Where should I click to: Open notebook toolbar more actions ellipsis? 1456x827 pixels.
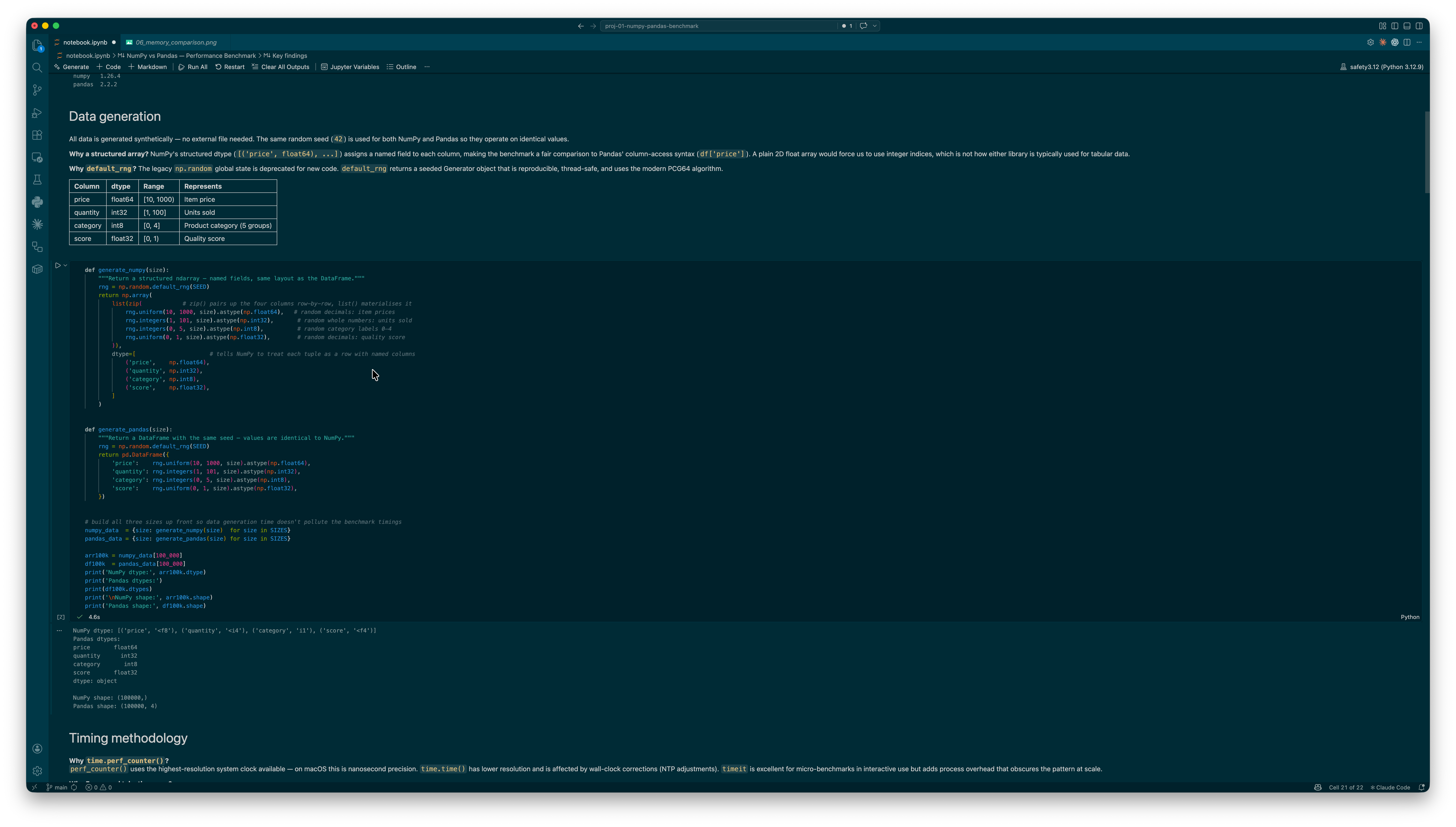click(427, 67)
